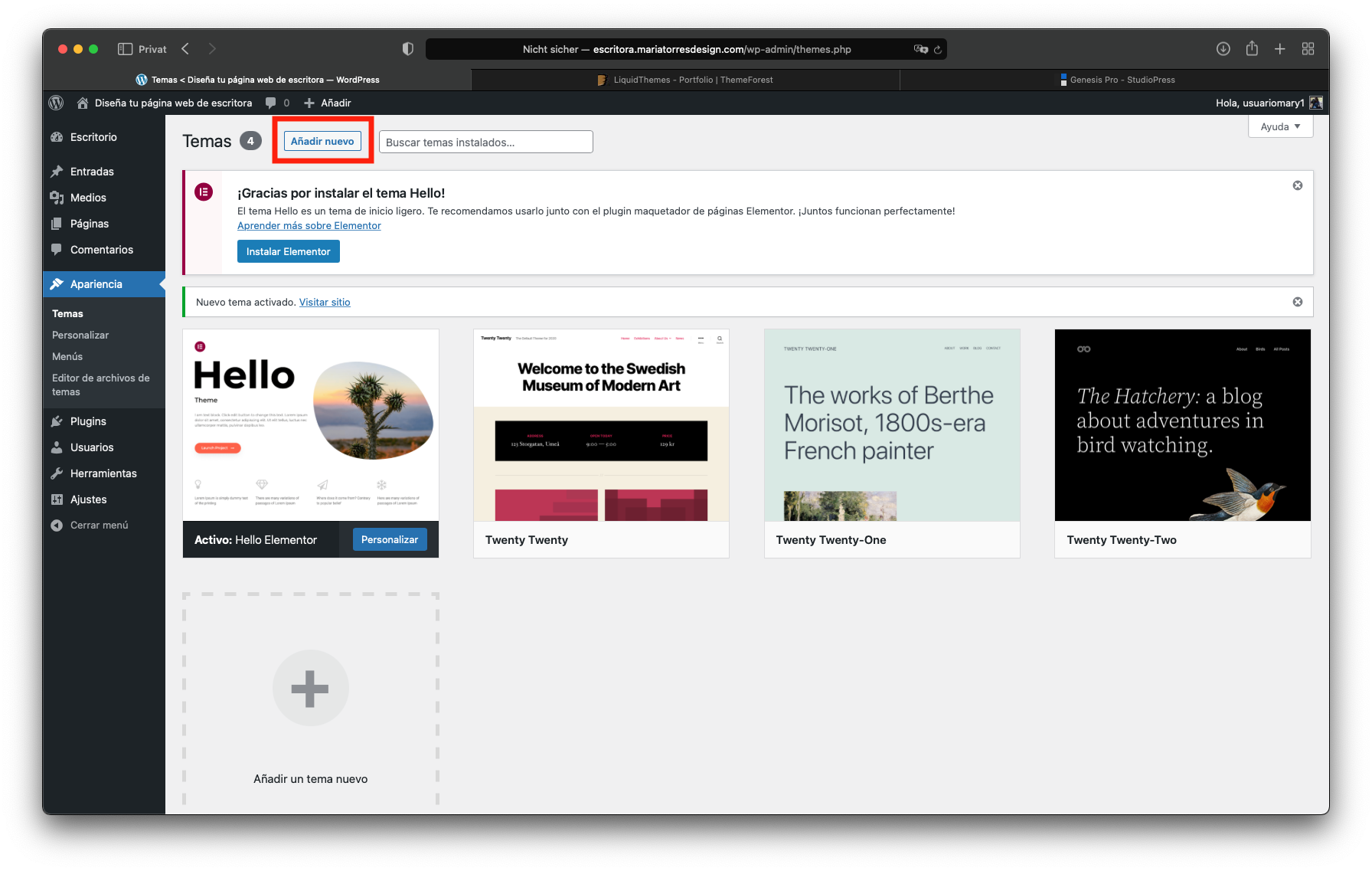Open Aprender más sobre Elementor link
Image resolution: width=1372 pixels, height=871 pixels.
click(309, 225)
